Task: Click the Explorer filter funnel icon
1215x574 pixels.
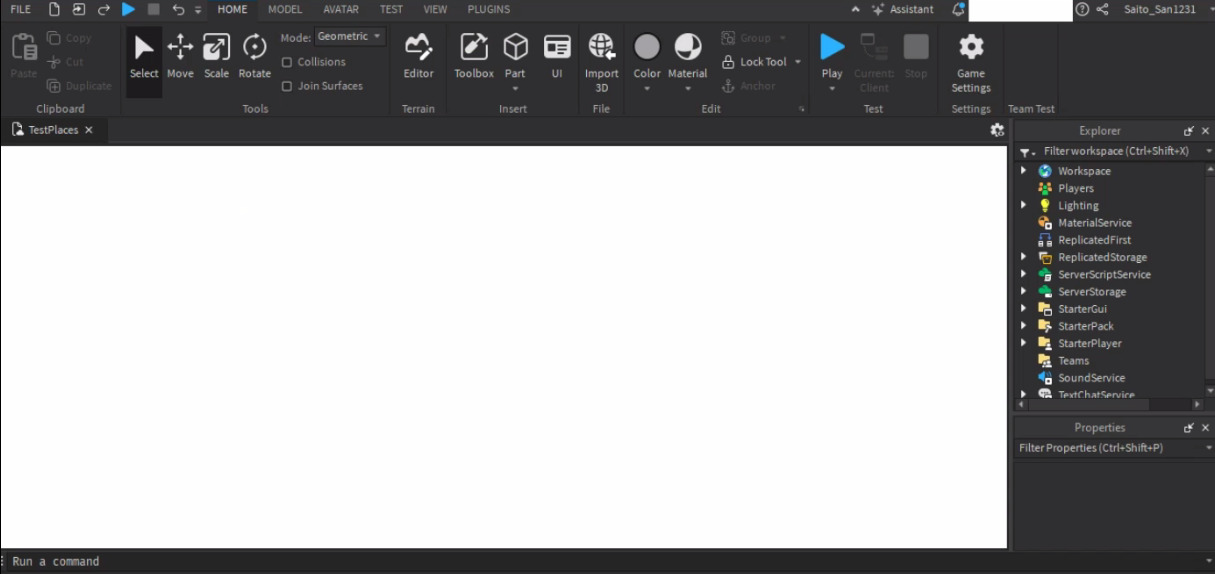Action: tap(1026, 152)
